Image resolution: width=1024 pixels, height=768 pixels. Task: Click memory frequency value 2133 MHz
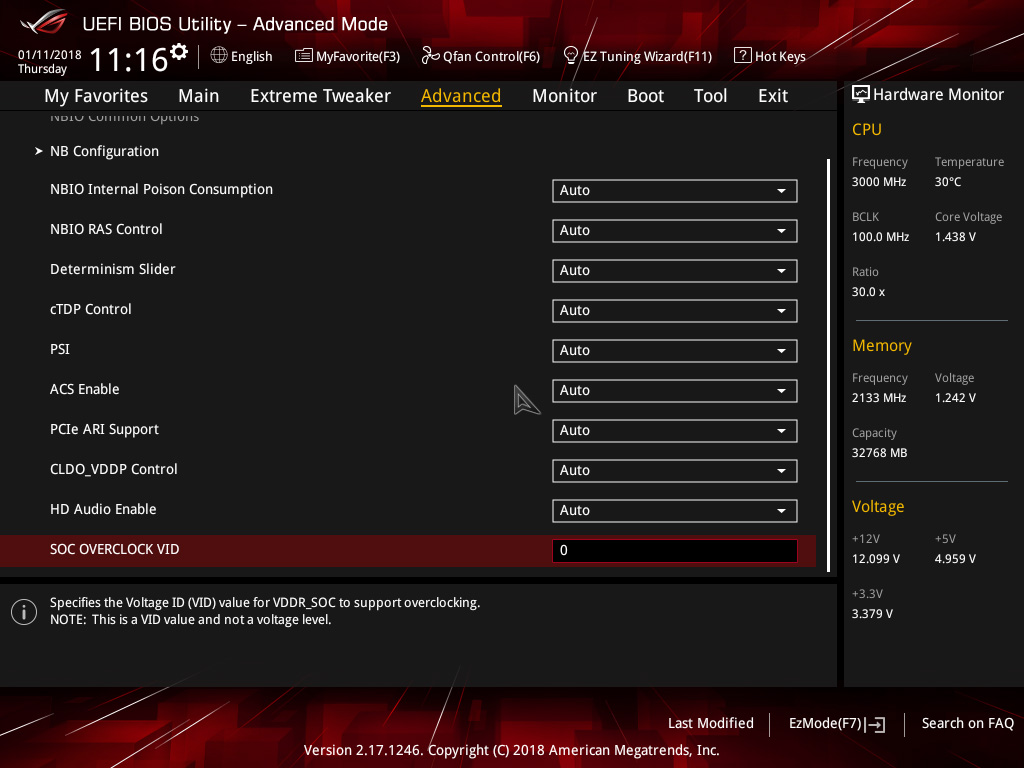pyautogui.click(x=879, y=398)
